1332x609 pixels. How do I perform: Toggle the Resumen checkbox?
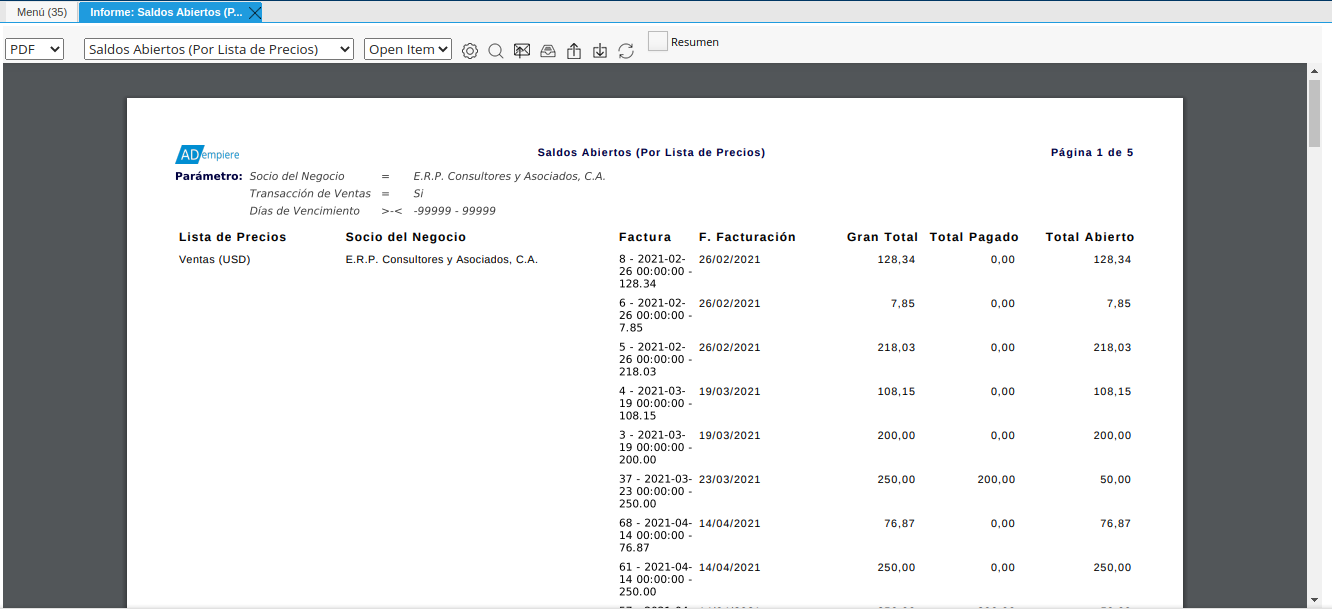(657, 41)
